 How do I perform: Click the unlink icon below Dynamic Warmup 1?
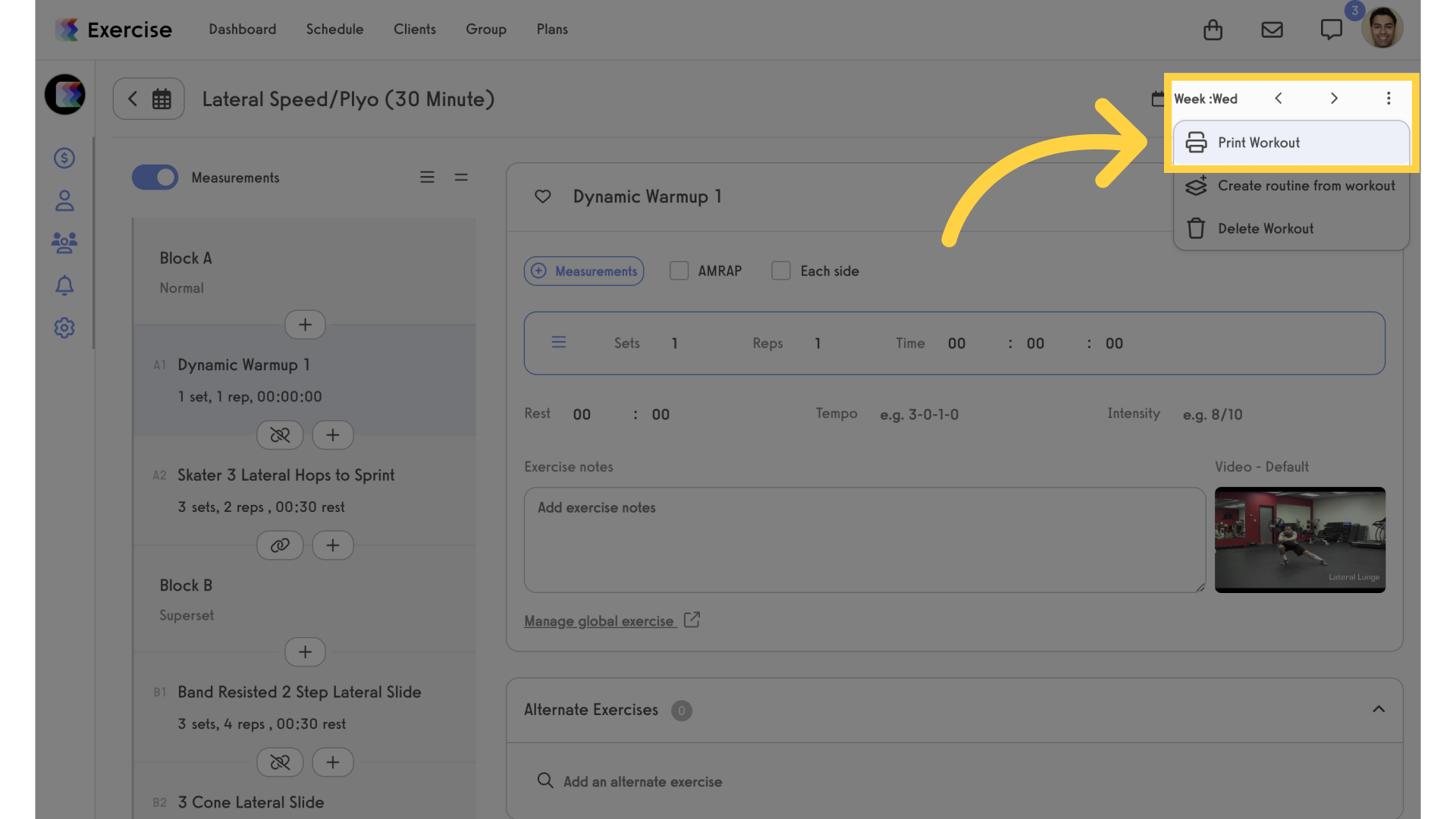(x=280, y=435)
